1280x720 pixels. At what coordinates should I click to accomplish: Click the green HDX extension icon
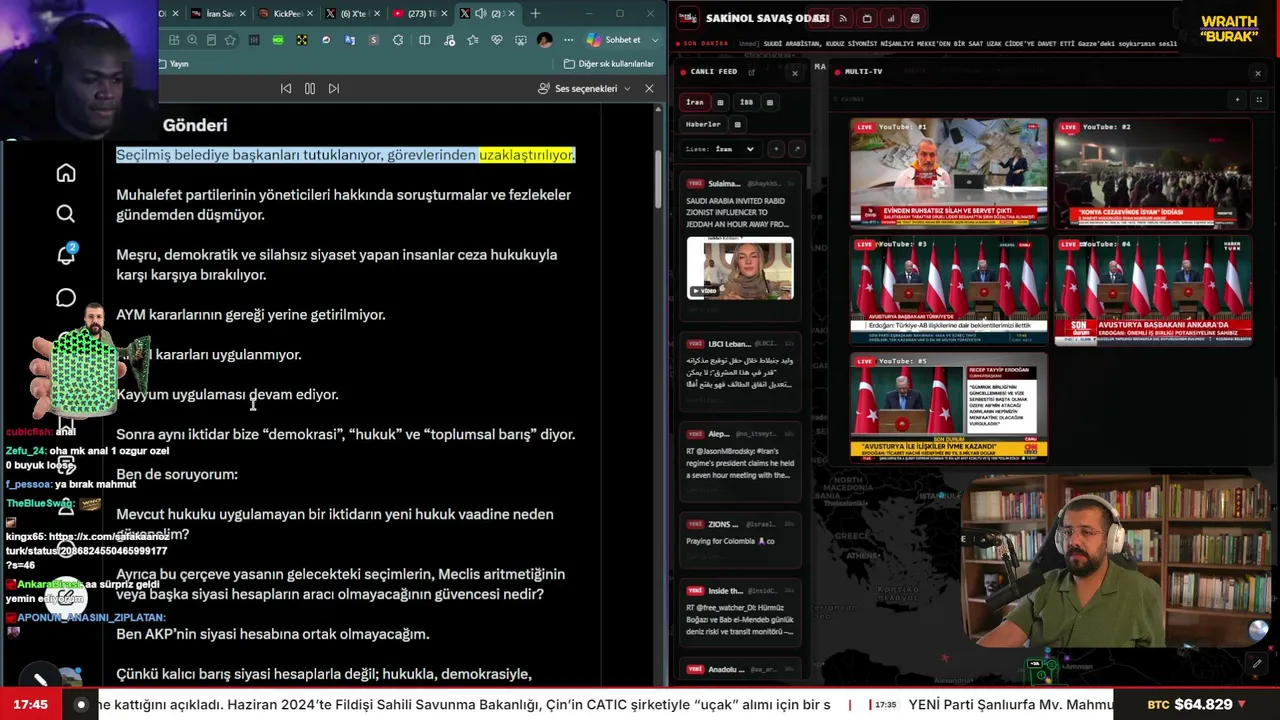pyautogui.click(x=278, y=40)
